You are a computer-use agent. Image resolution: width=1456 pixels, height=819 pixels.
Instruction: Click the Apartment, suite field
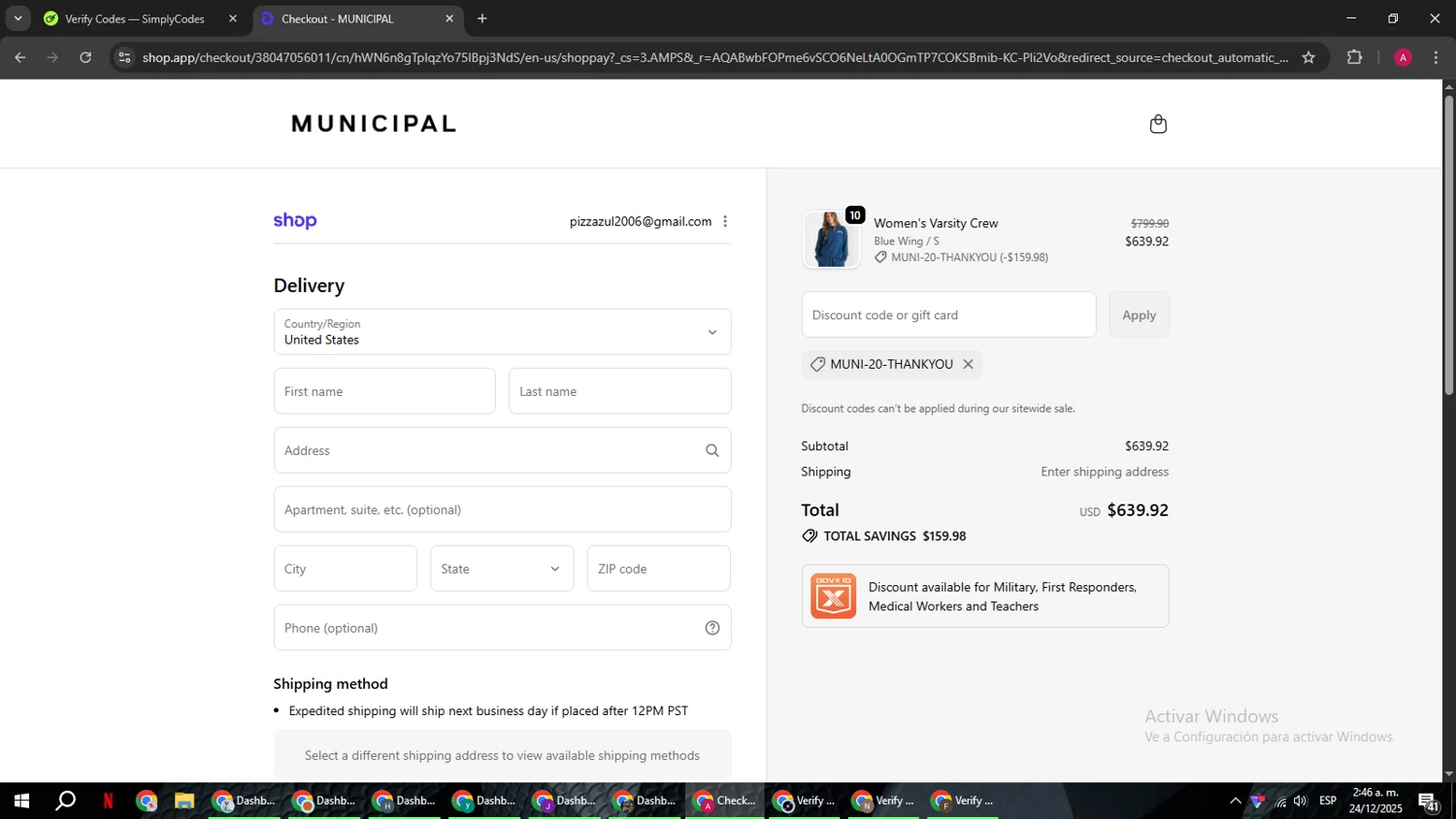[502, 509]
